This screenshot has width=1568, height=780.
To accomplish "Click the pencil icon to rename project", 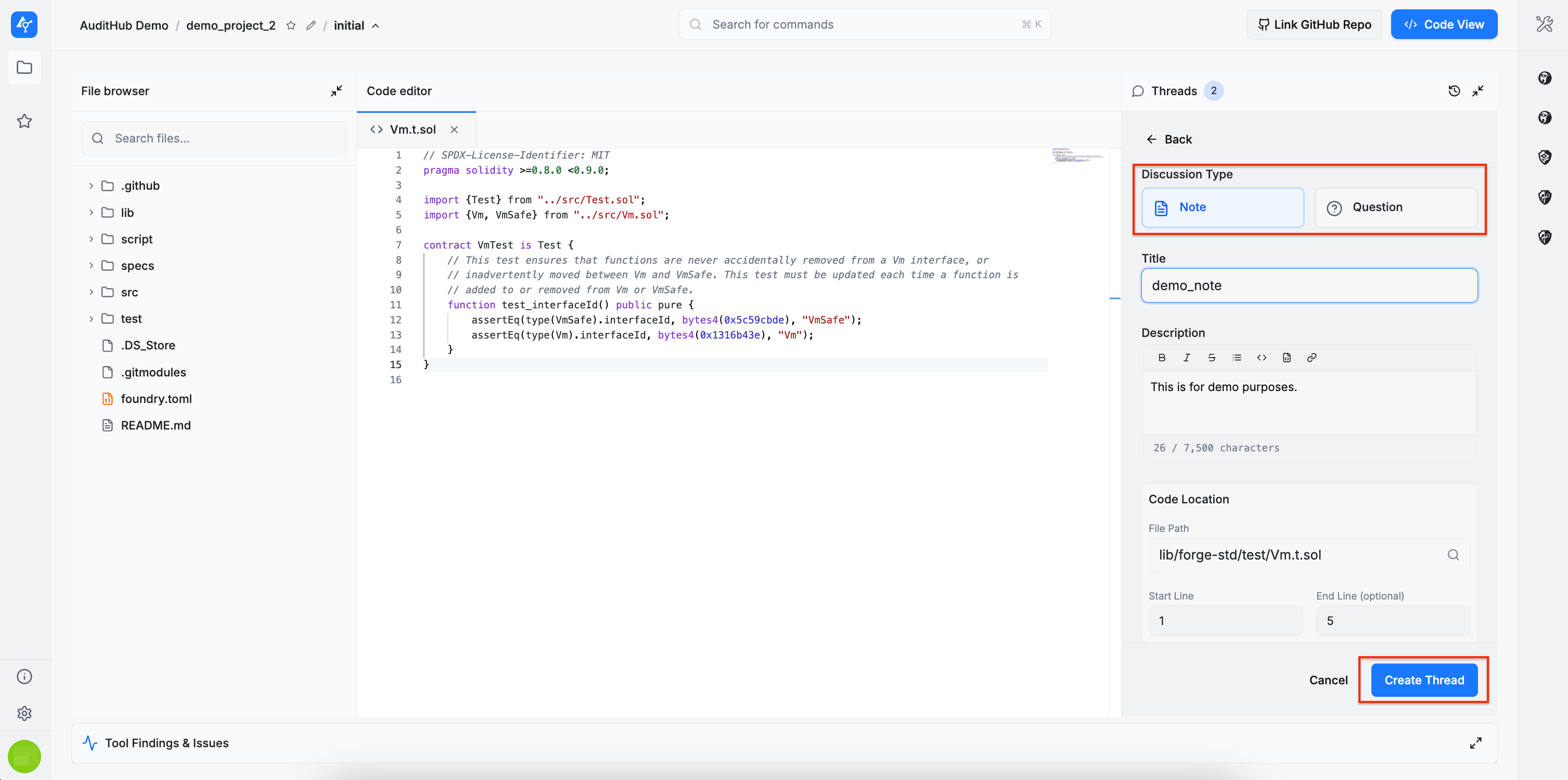I will [x=311, y=25].
